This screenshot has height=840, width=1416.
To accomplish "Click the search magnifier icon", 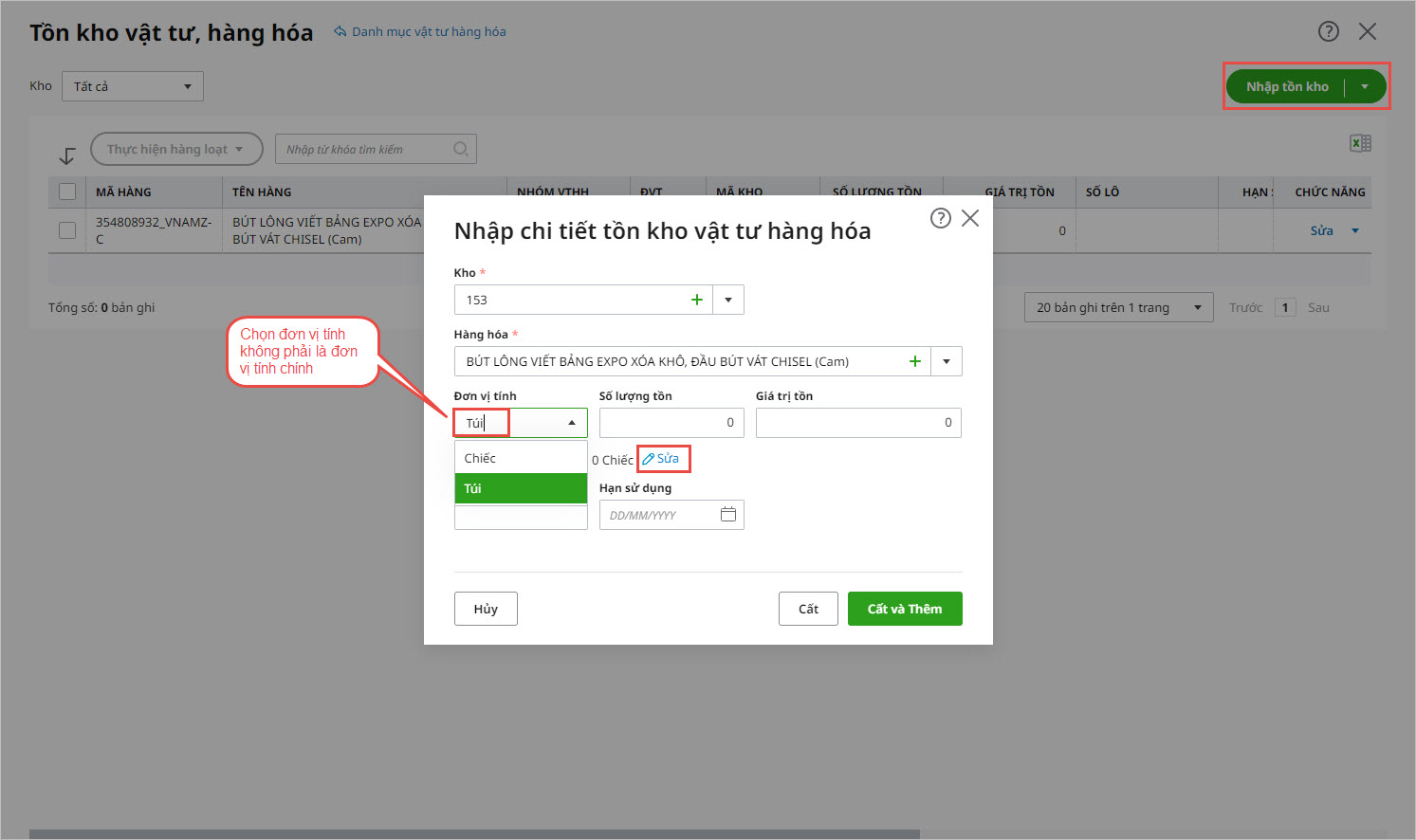I will 461,149.
